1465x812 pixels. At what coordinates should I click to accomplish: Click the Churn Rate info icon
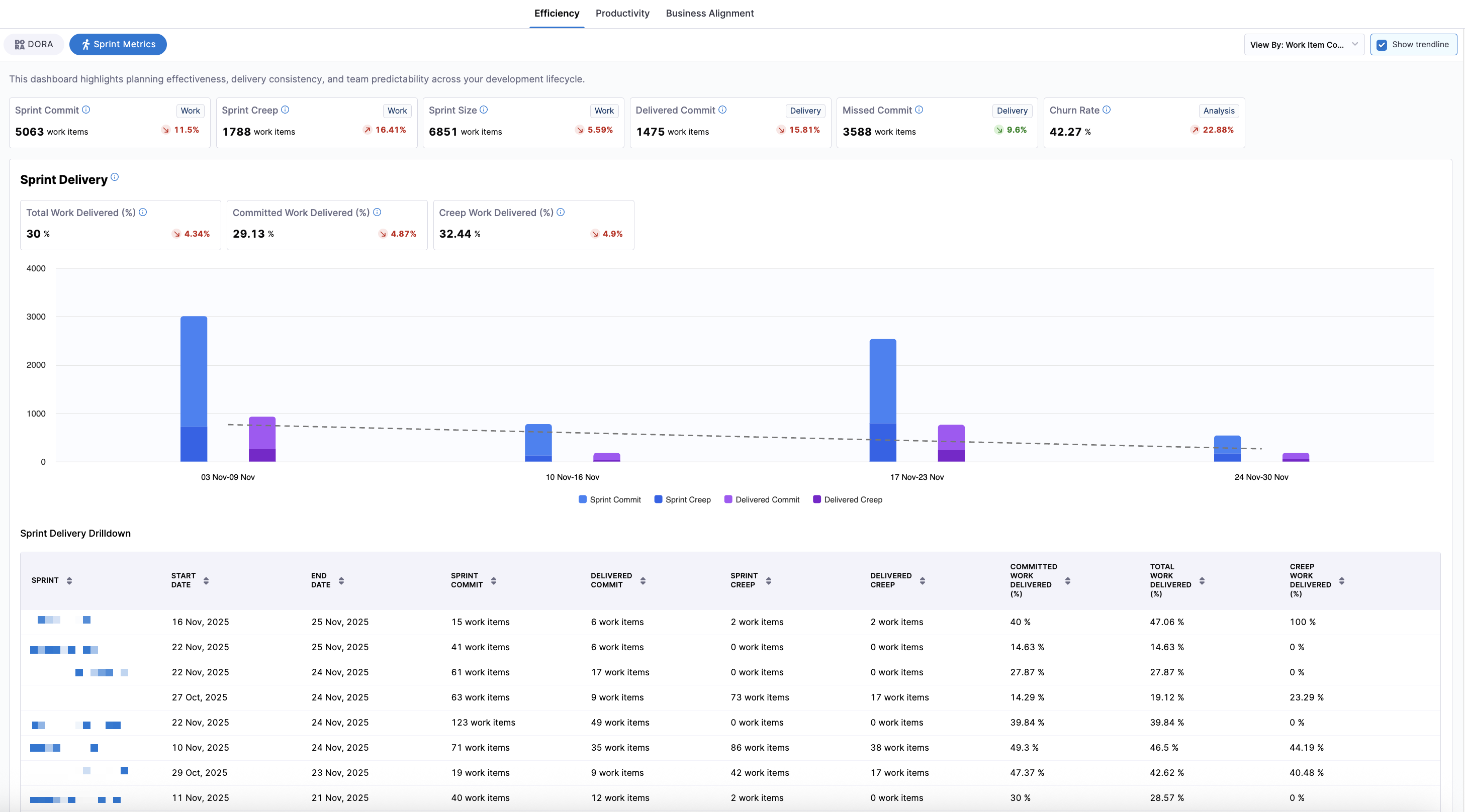[1106, 110]
